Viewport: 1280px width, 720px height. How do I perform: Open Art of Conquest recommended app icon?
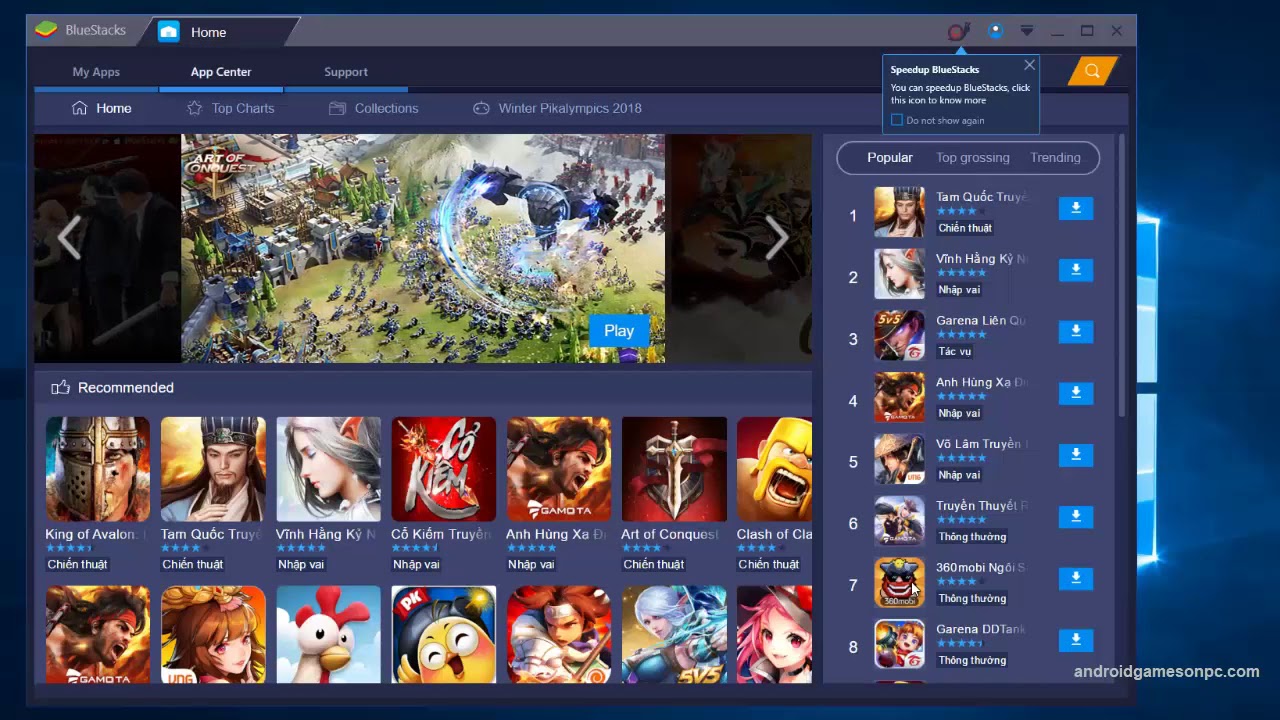(674, 469)
